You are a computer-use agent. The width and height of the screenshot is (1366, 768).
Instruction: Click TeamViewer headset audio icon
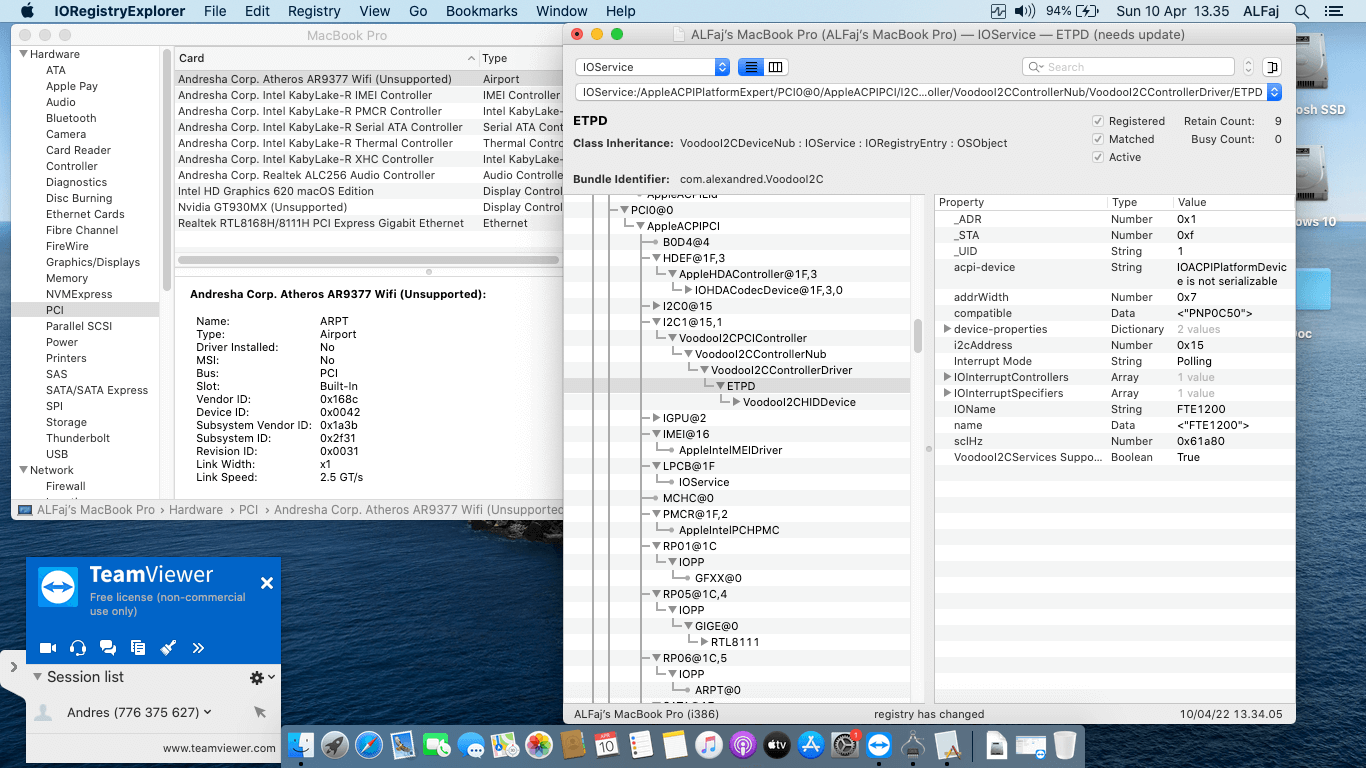pos(78,648)
